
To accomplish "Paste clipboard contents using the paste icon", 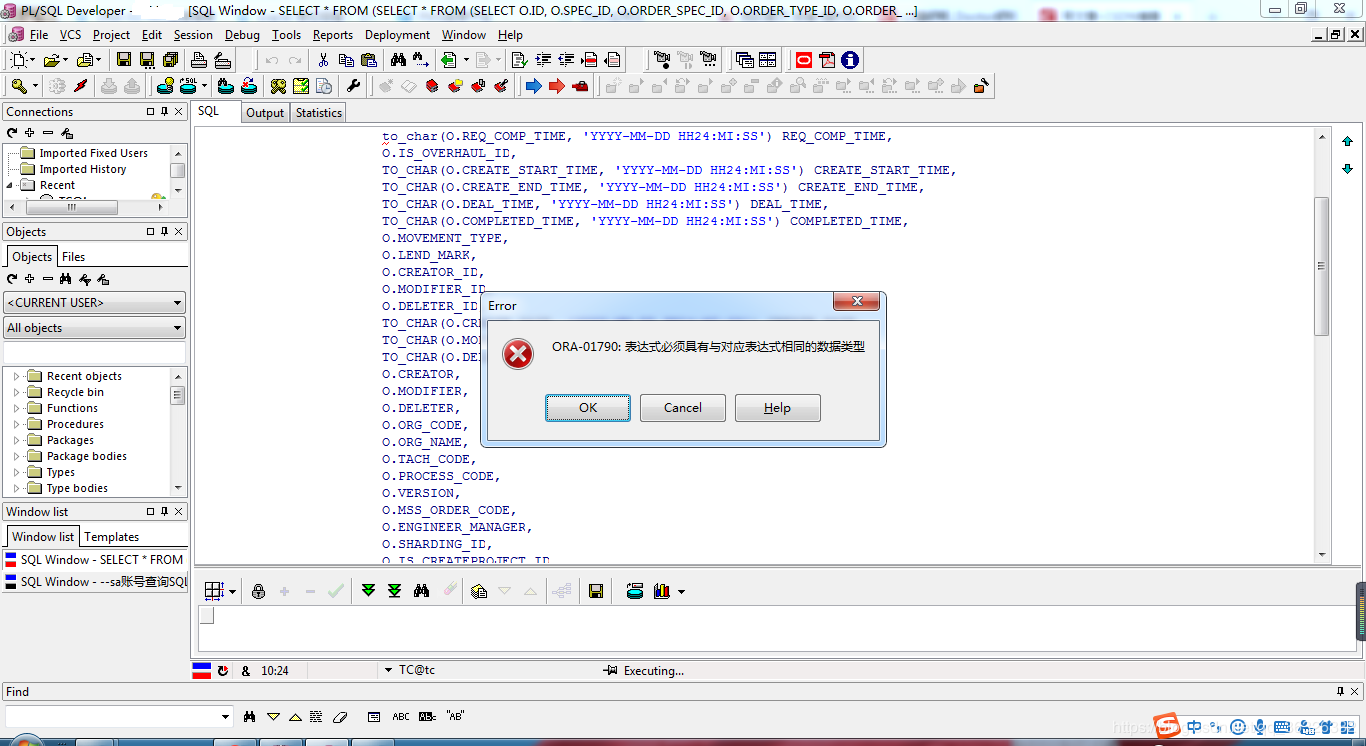I will tap(368, 60).
